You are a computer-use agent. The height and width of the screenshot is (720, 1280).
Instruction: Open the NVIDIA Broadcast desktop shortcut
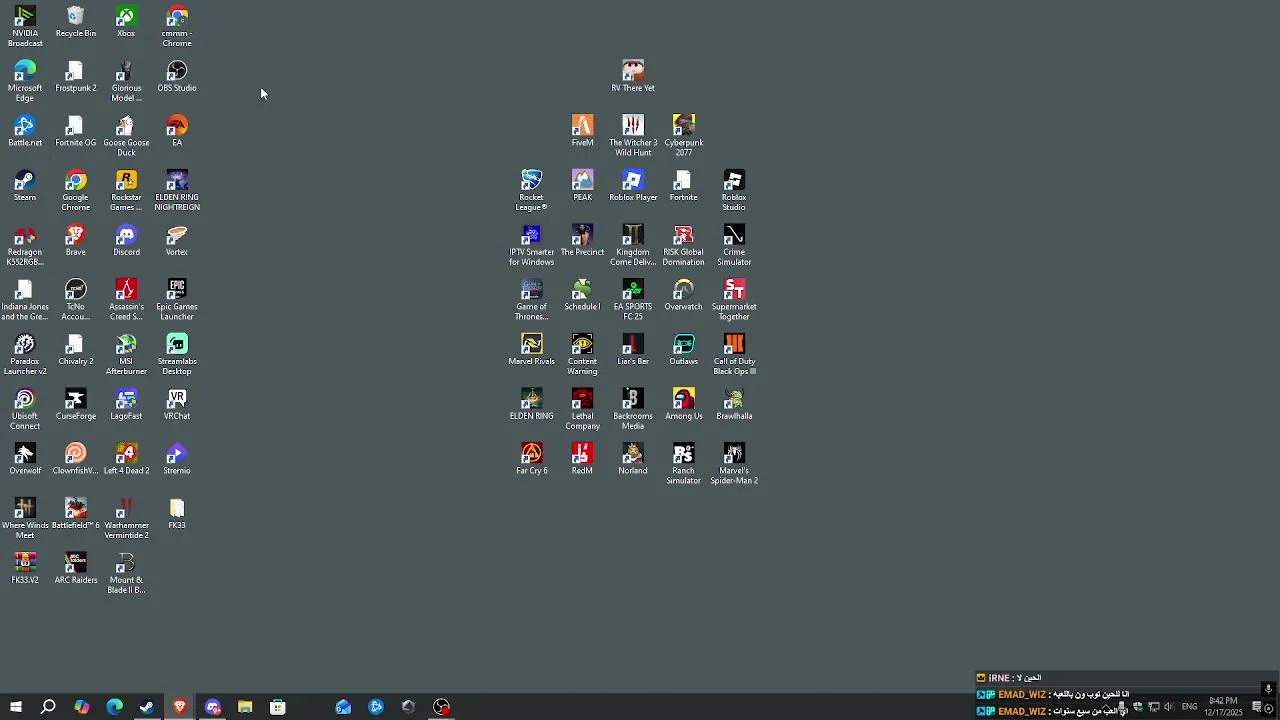(x=25, y=26)
